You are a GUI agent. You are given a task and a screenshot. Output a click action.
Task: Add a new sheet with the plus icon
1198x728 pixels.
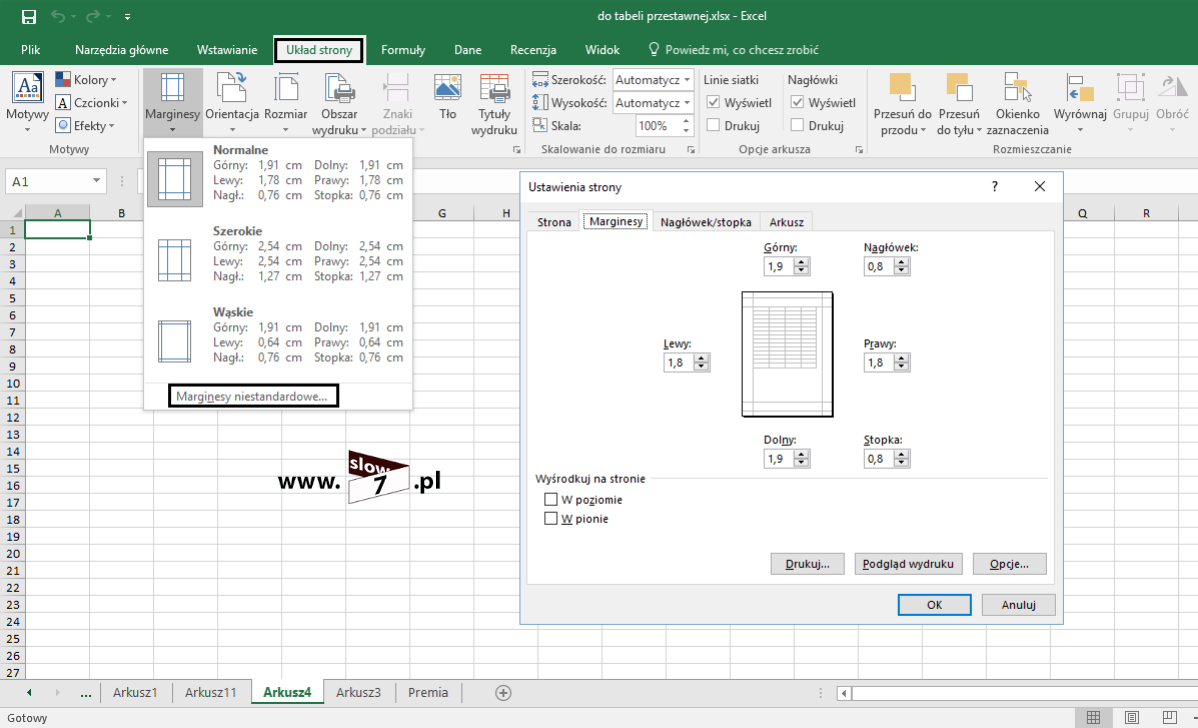click(x=503, y=693)
